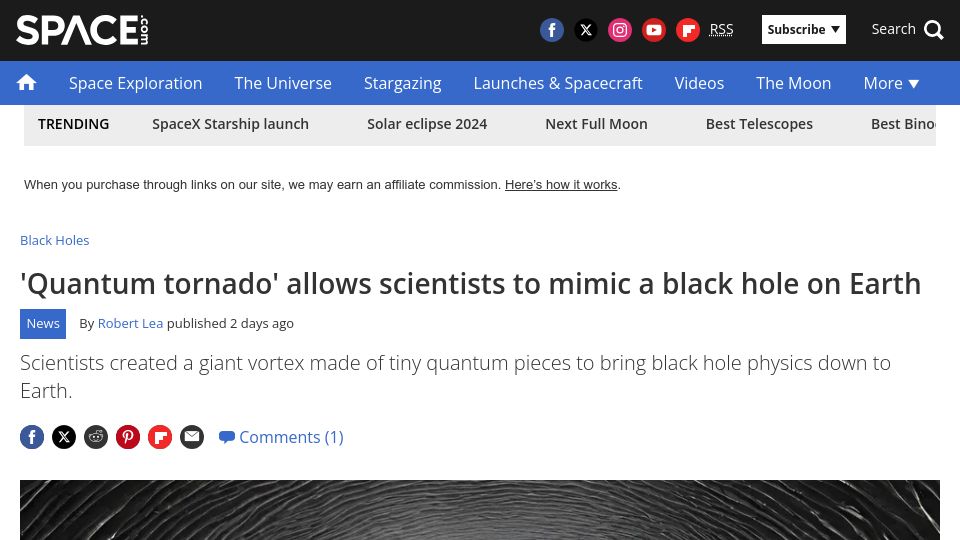Go to homepage via house icon

(x=26, y=83)
